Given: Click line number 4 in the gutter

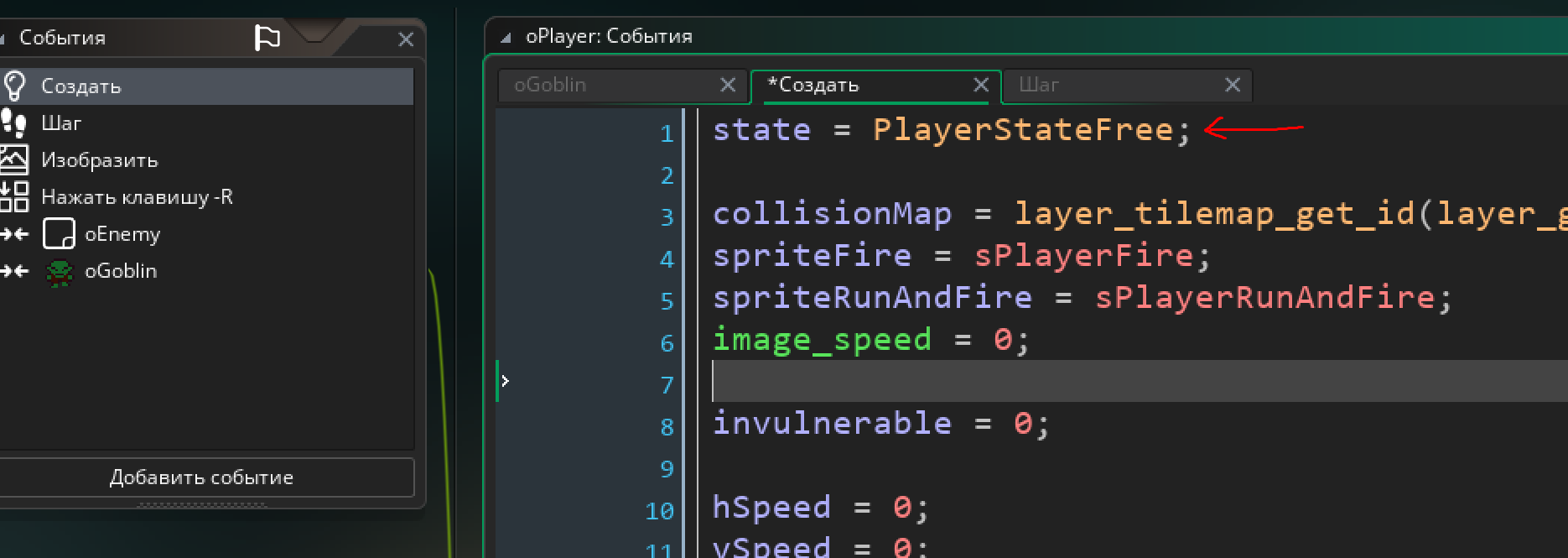Looking at the screenshot, I should point(667,260).
